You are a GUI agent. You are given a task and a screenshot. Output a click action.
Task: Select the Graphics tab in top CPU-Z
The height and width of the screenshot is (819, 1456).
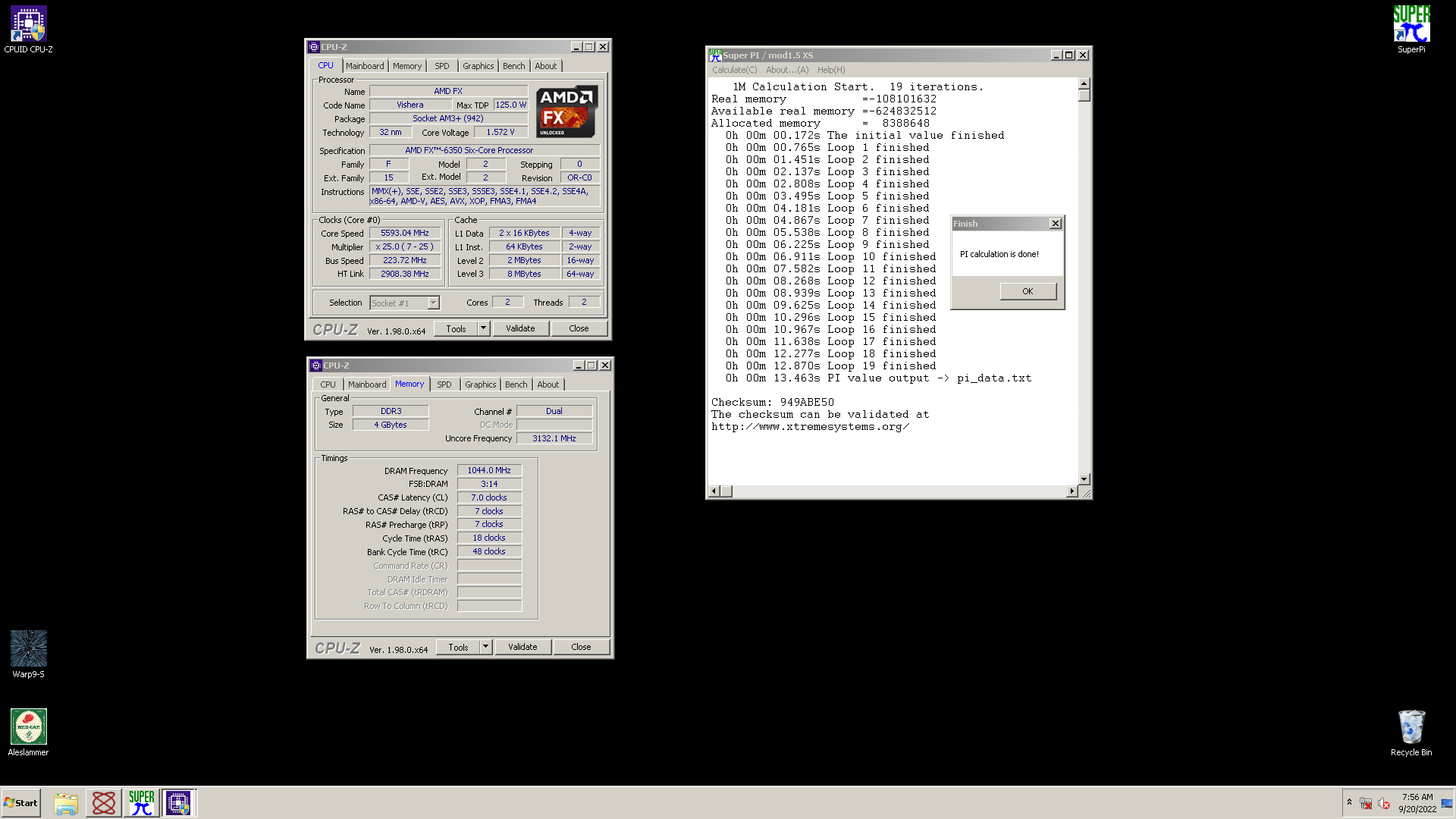pos(479,66)
